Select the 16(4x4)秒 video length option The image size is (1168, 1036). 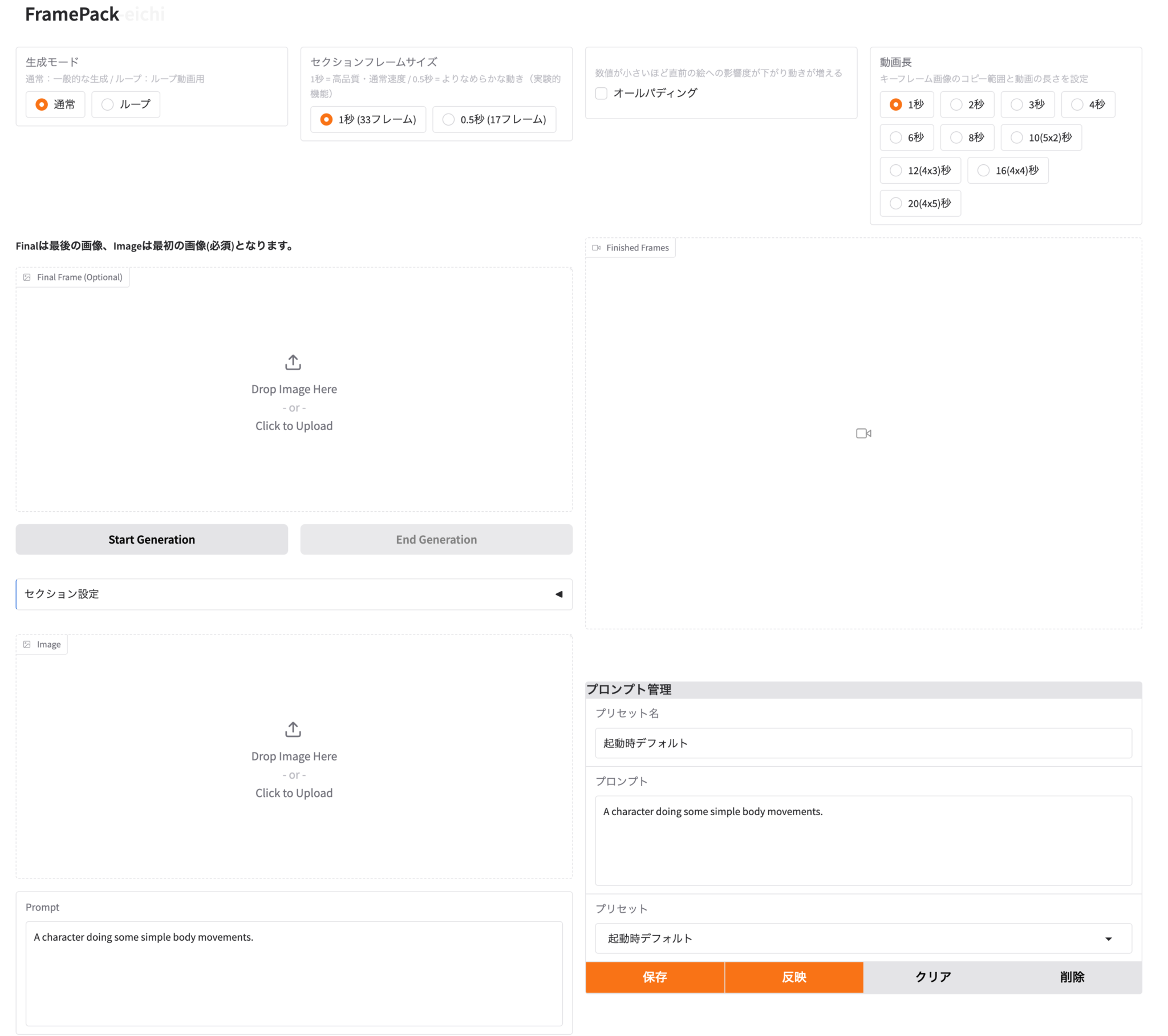click(983, 171)
